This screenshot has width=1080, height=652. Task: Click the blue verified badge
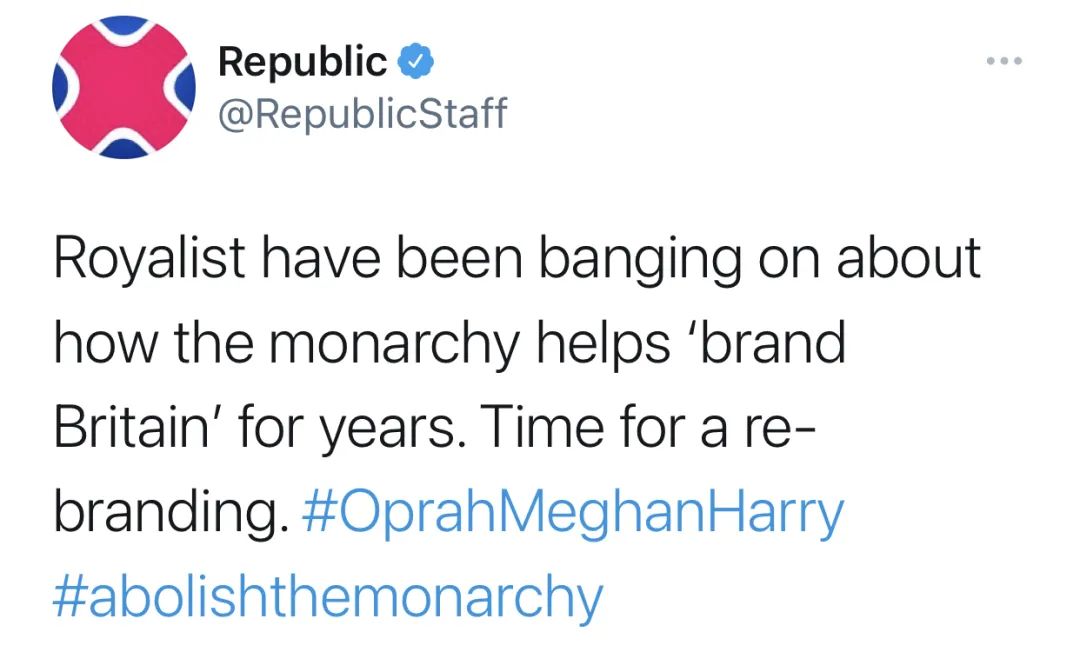[x=415, y=63]
